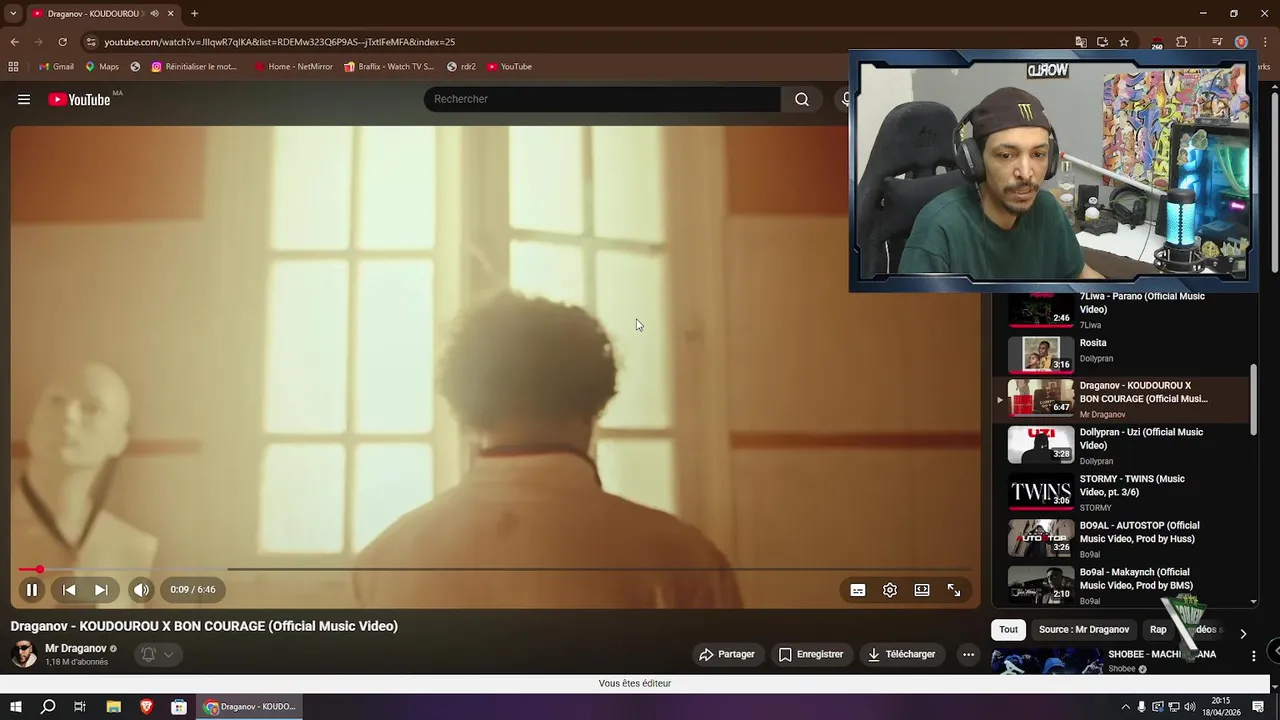Install or cast icon in address bar
Image resolution: width=1280 pixels, height=720 pixels.
point(1102,42)
